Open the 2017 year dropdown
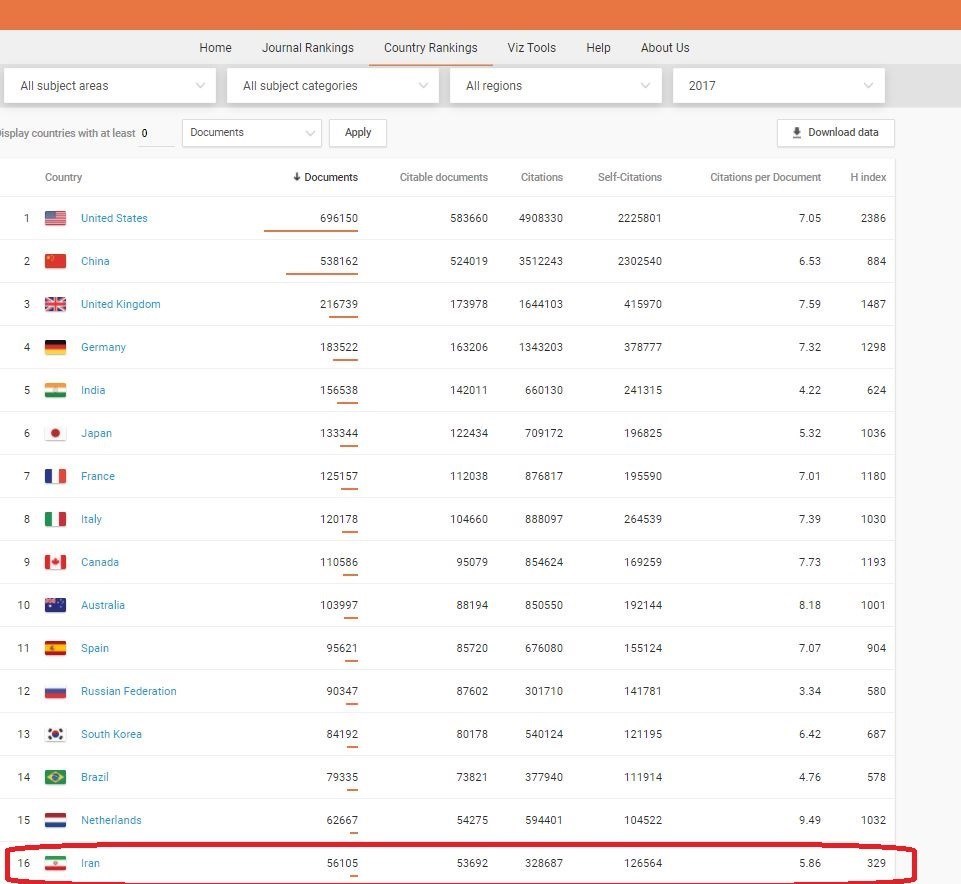Viewport: 961px width, 884px height. pyautogui.click(x=778, y=86)
